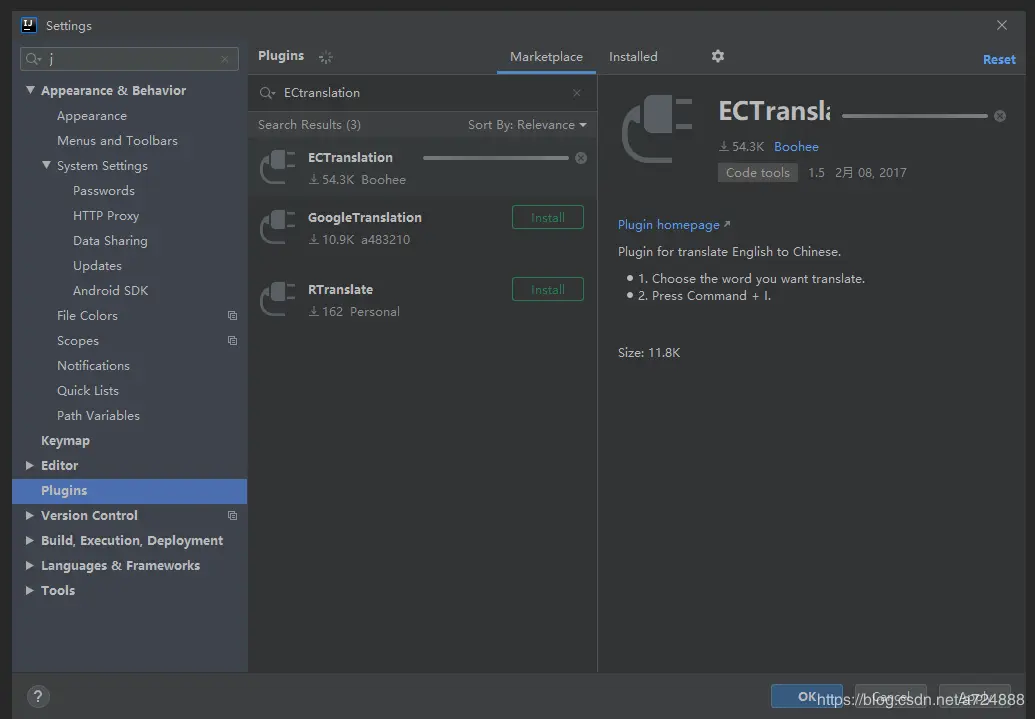Click the plugin search magnifier icon
1035x719 pixels.
[267, 93]
